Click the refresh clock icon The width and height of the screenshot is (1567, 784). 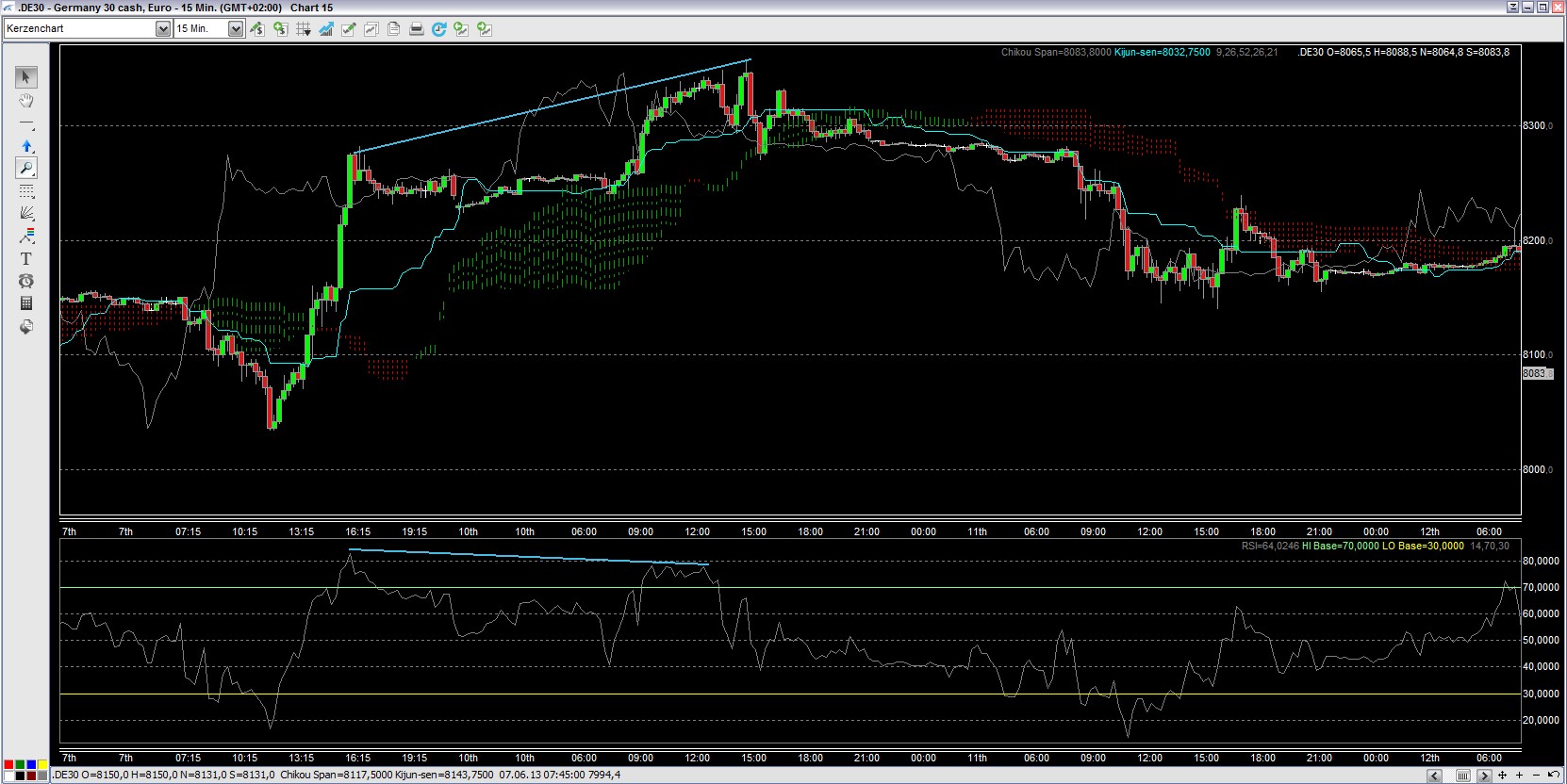438,29
